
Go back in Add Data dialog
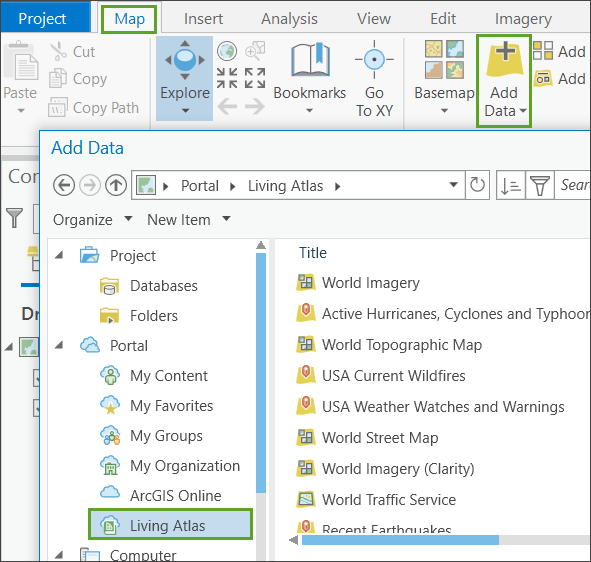click(x=64, y=185)
